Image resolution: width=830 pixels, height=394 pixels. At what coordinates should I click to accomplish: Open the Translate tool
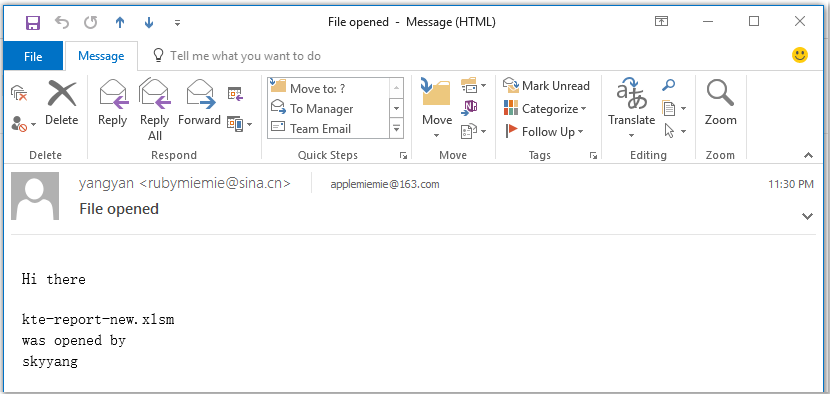click(x=631, y=109)
